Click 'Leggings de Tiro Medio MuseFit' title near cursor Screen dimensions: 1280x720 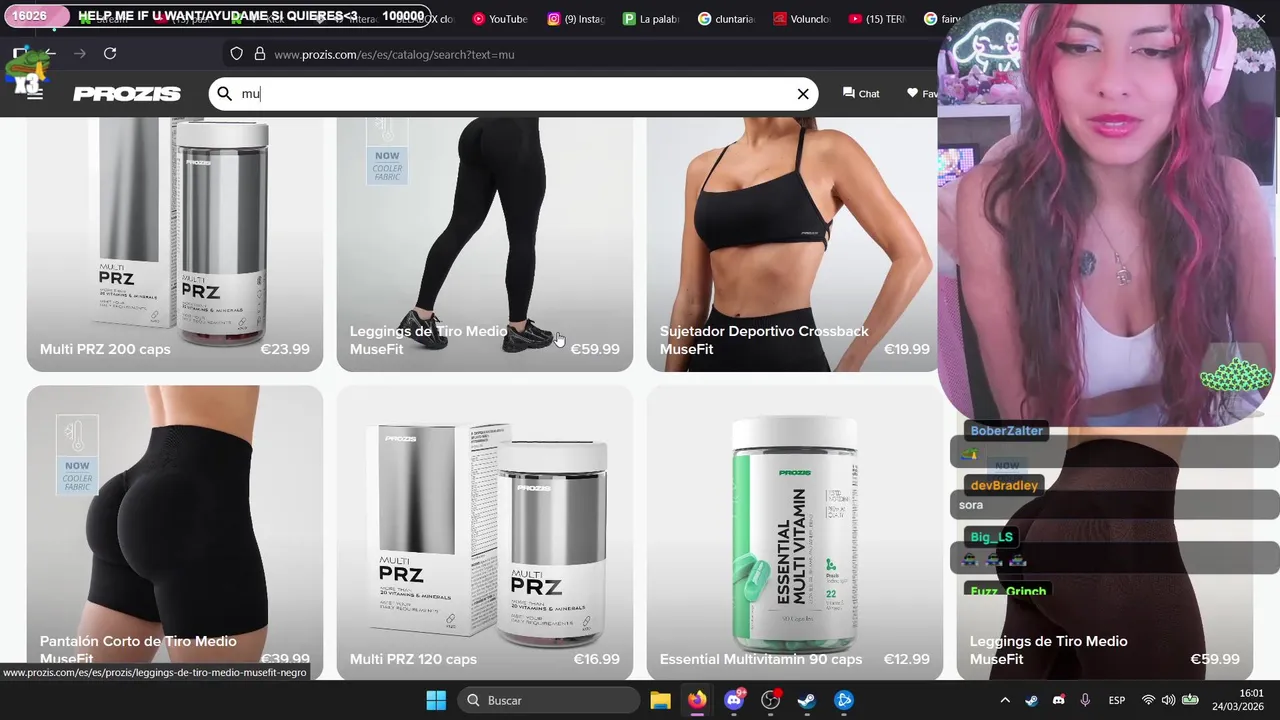(x=428, y=340)
